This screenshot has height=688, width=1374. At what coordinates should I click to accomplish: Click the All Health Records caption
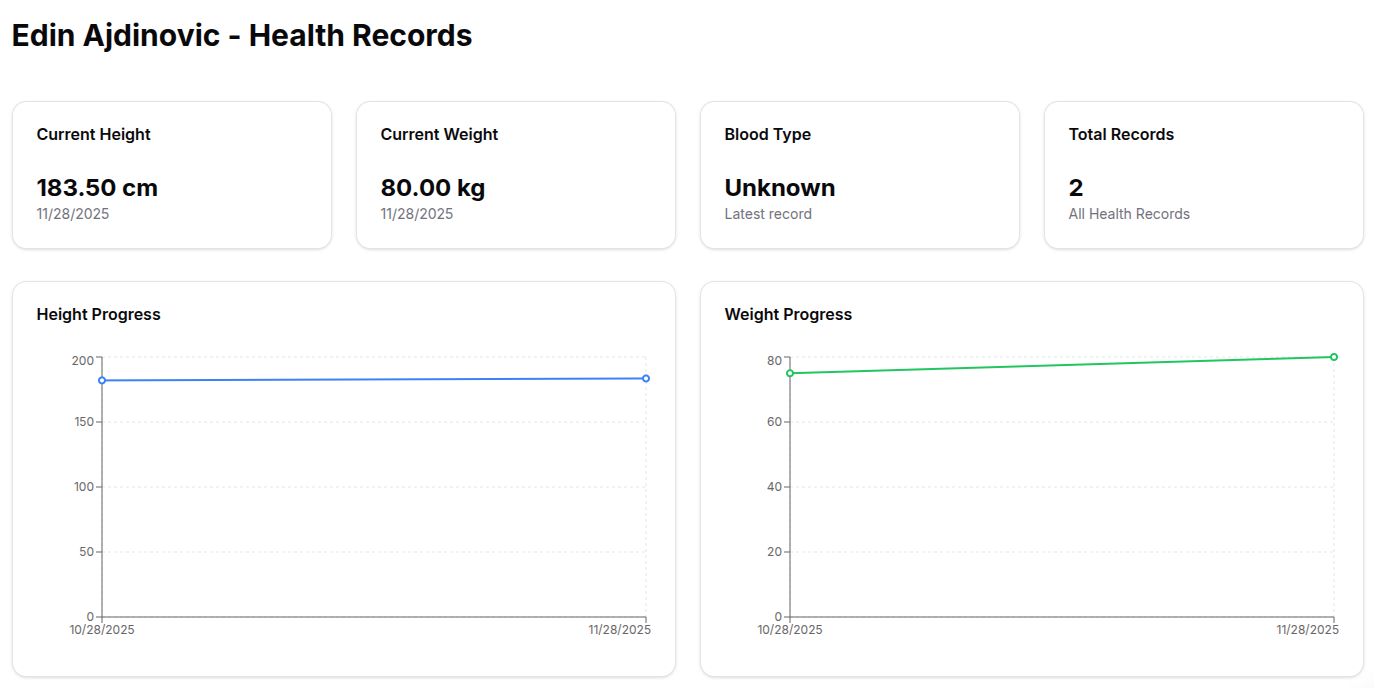[x=1129, y=214]
